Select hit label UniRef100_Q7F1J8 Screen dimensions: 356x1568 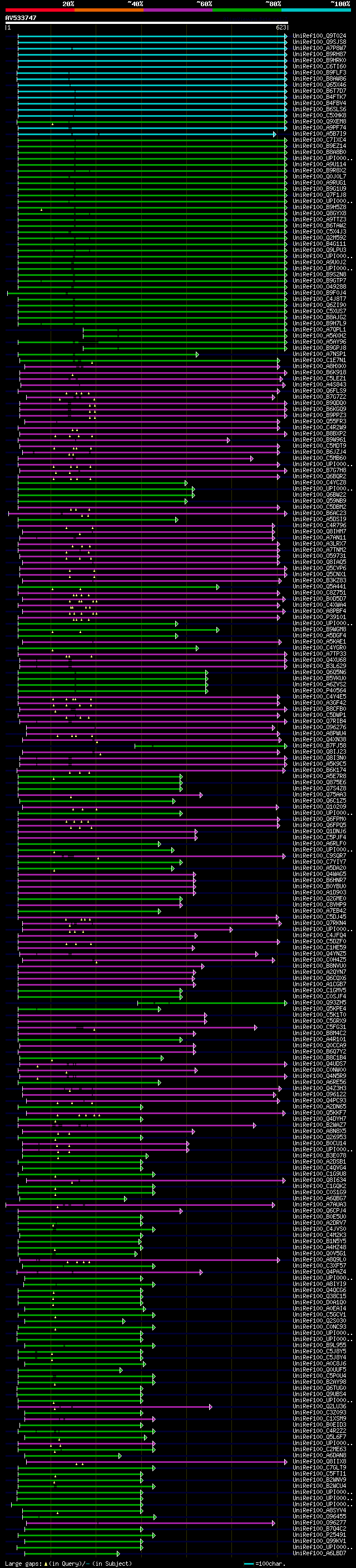click(319, 195)
